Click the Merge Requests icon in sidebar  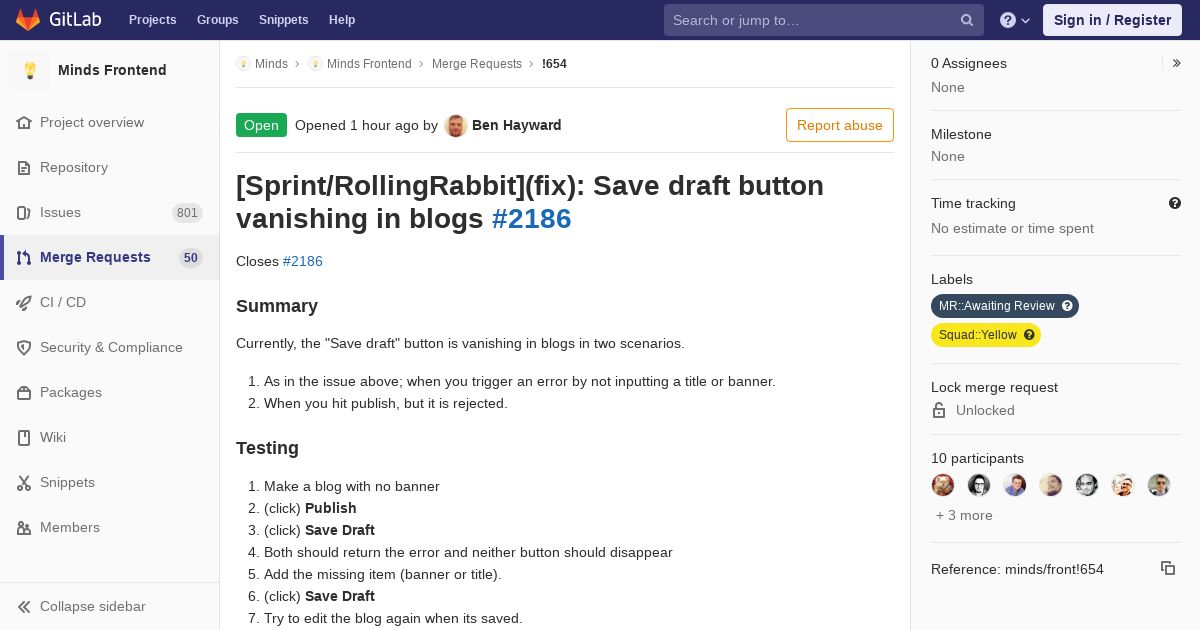coord(24,258)
